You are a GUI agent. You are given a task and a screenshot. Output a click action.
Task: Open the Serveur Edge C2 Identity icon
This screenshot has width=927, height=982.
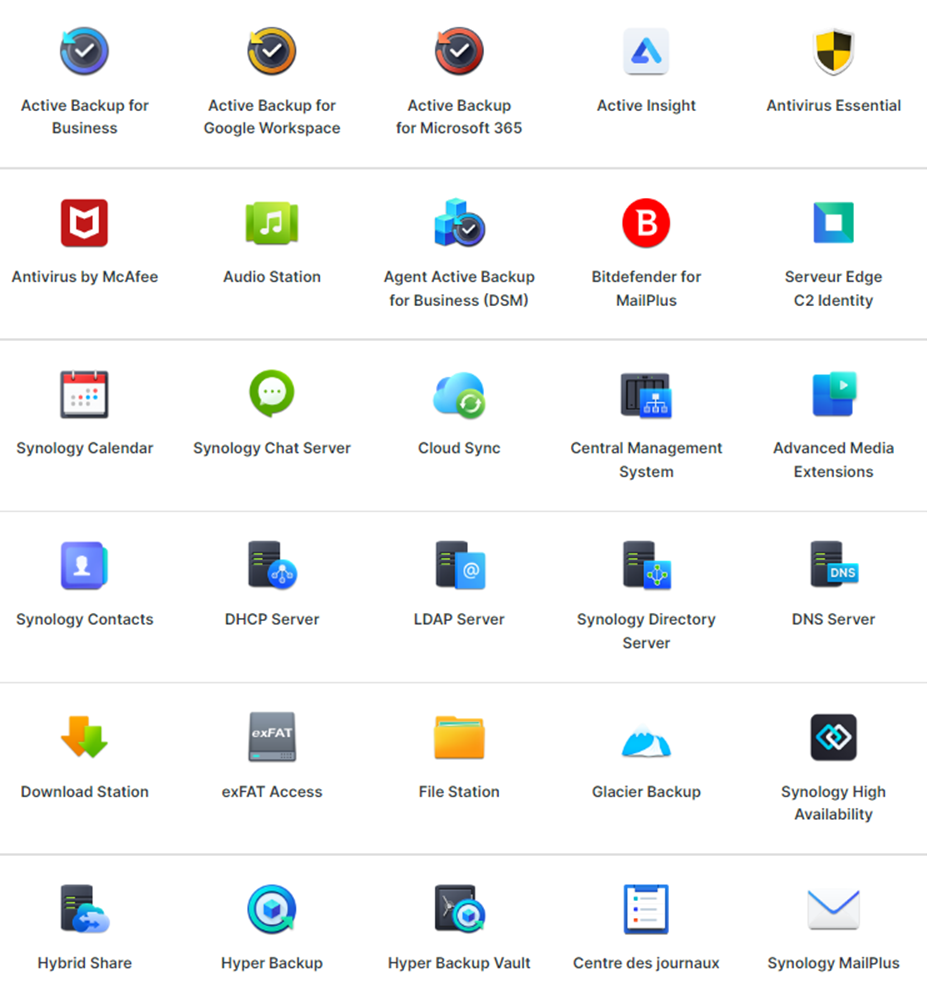pyautogui.click(x=834, y=222)
